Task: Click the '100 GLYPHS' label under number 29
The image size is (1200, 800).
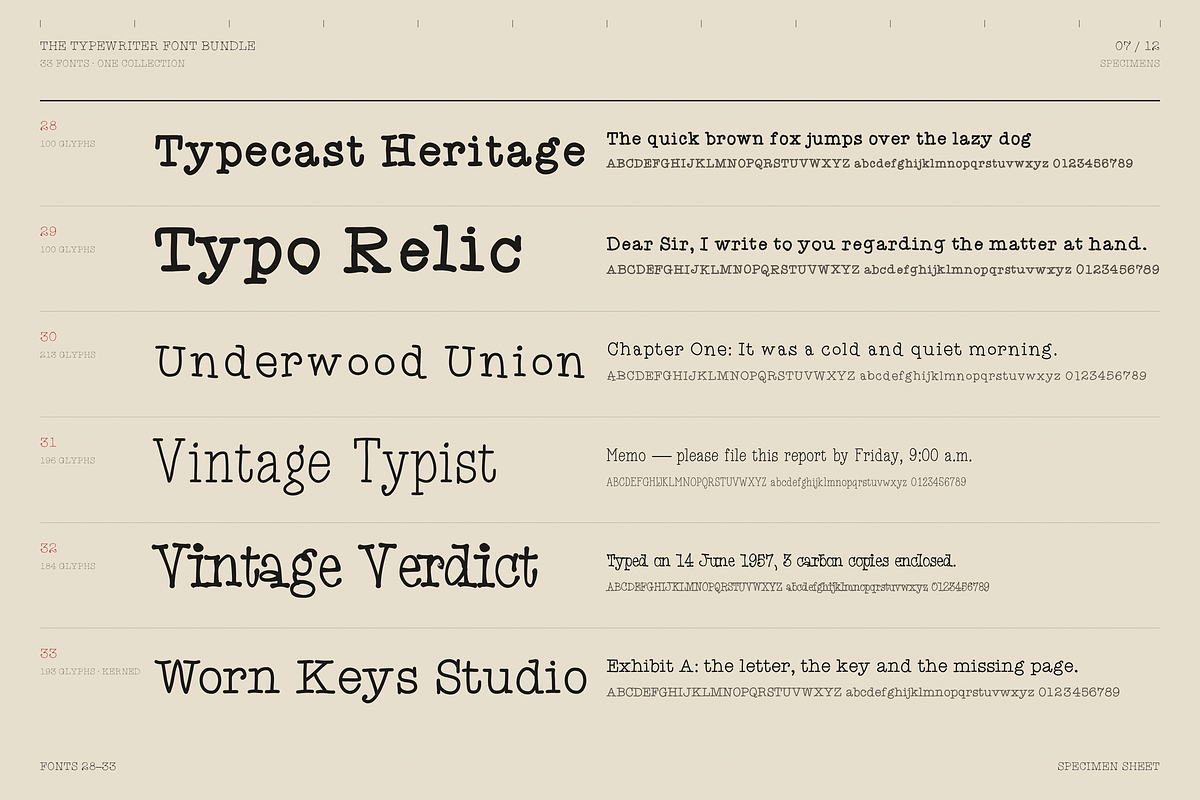Action: (x=68, y=250)
